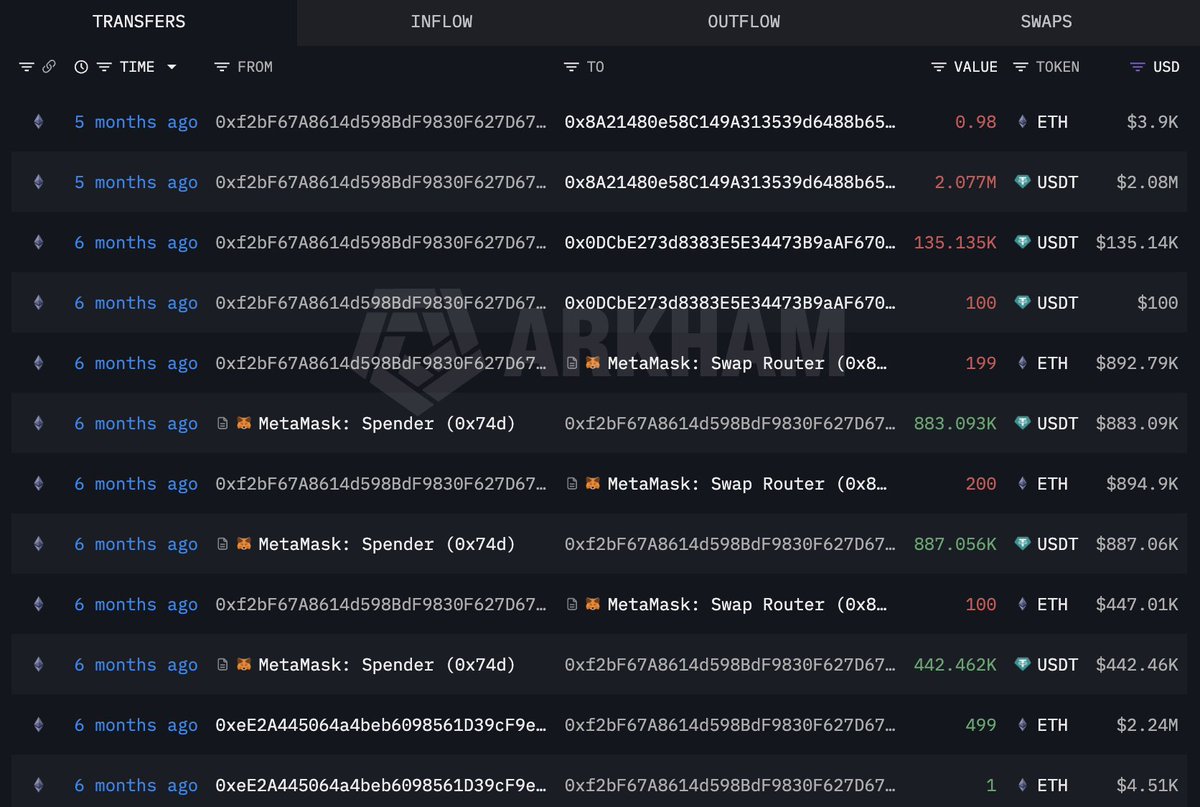
Task: Expand the TIME sort dropdown caret
Action: click(171, 67)
